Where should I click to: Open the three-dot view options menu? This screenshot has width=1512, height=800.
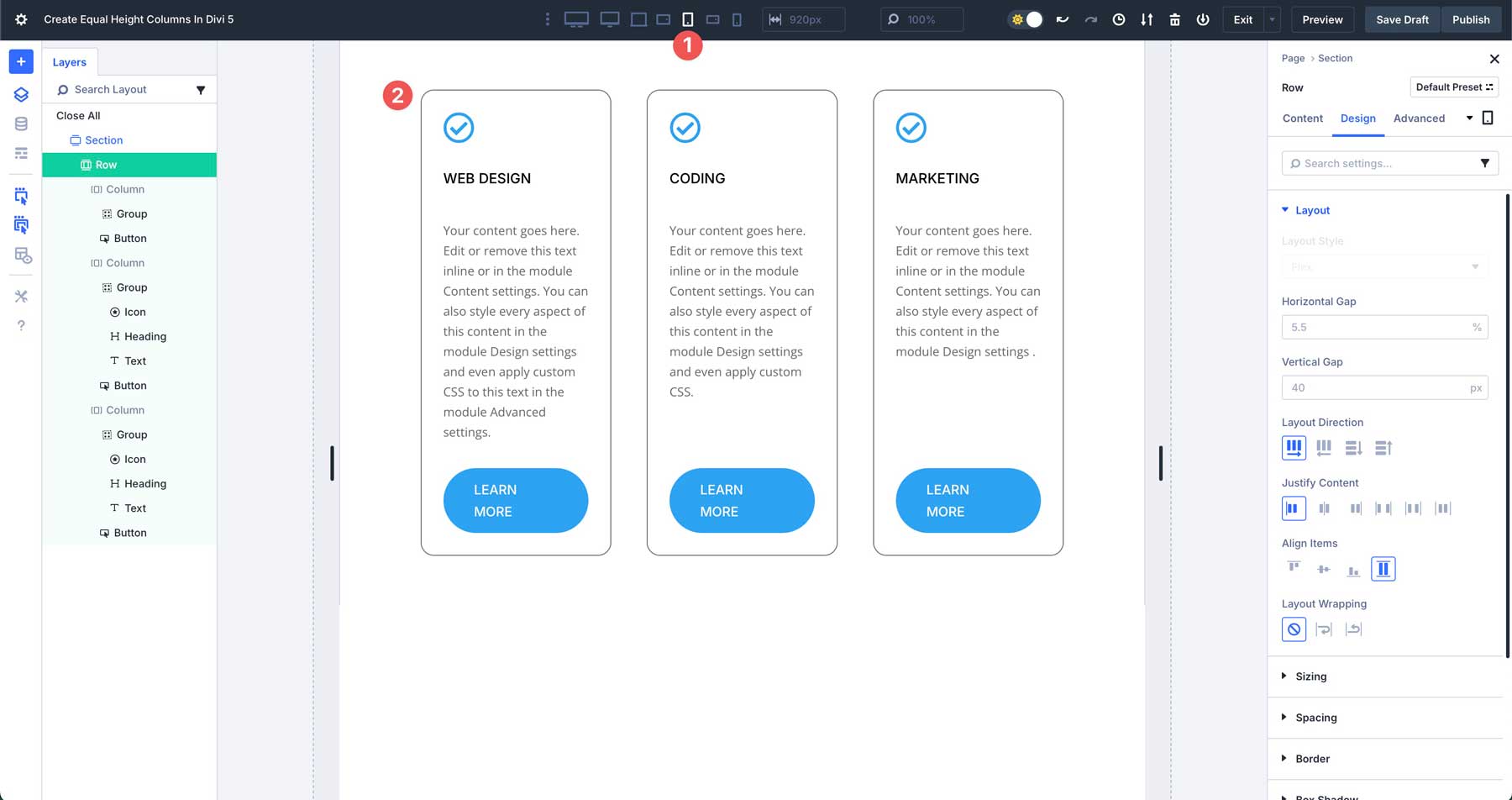[548, 19]
